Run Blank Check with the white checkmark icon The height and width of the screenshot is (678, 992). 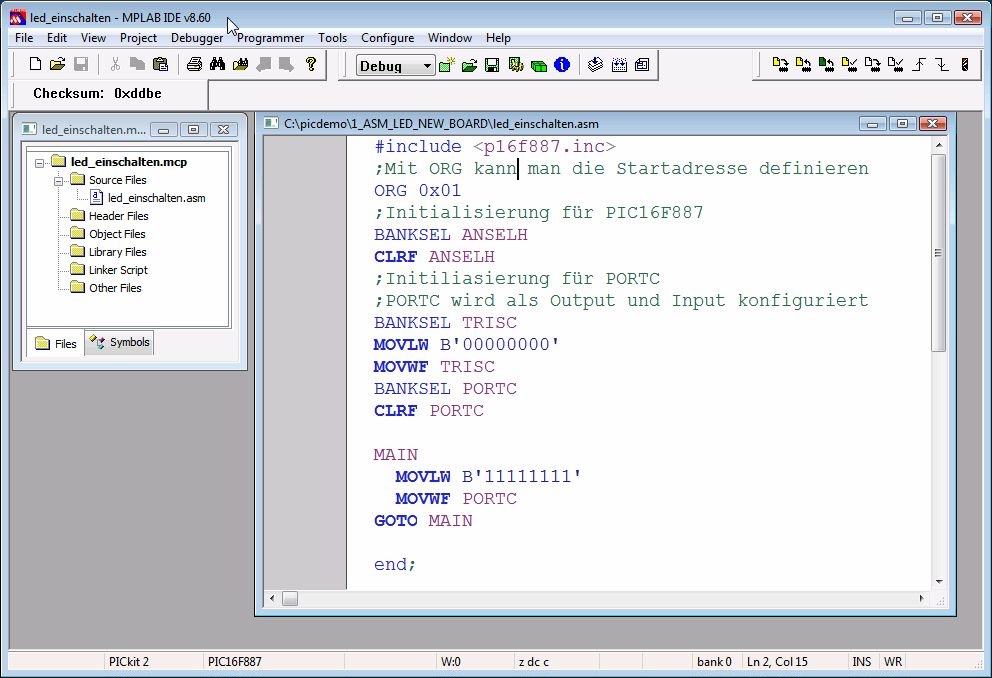coord(896,65)
